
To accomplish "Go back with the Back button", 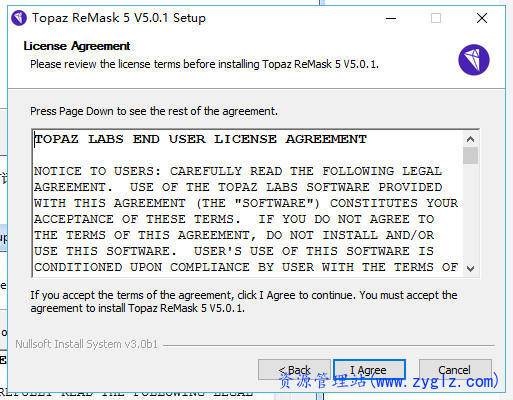I will pyautogui.click(x=294, y=370).
